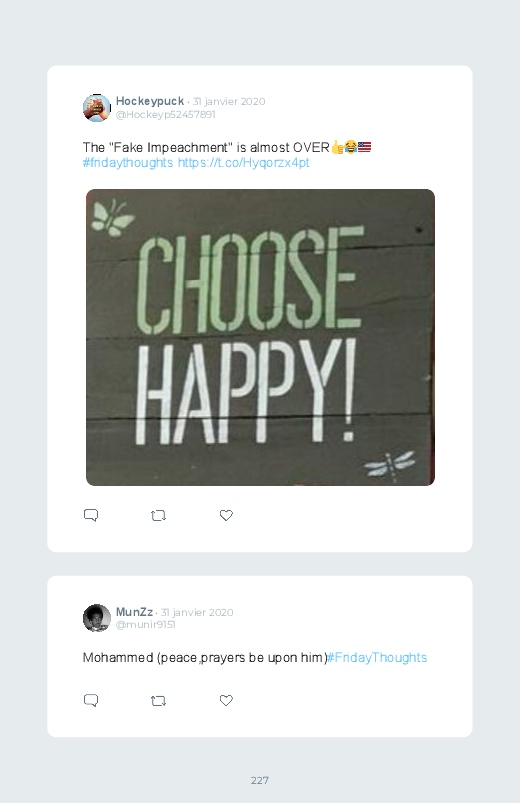Screen dimensions: 520x803
Task: Reply to MunZz's tweet via comment icon
Action: pyautogui.click(x=91, y=701)
